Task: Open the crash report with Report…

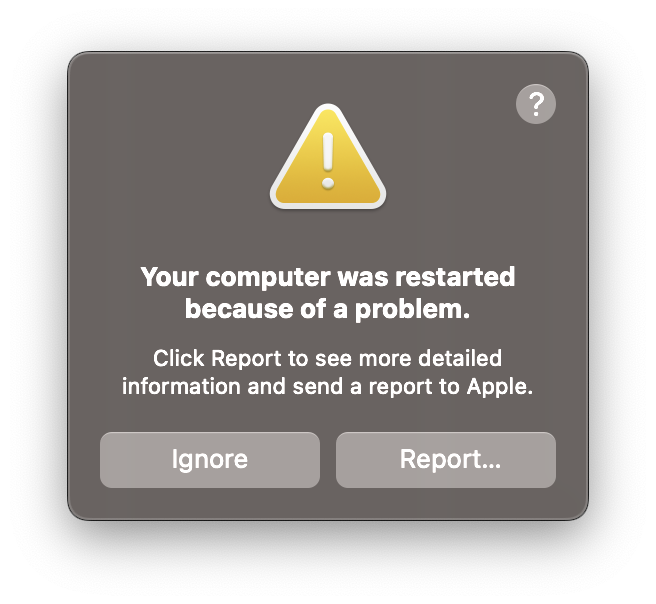Action: (446, 460)
